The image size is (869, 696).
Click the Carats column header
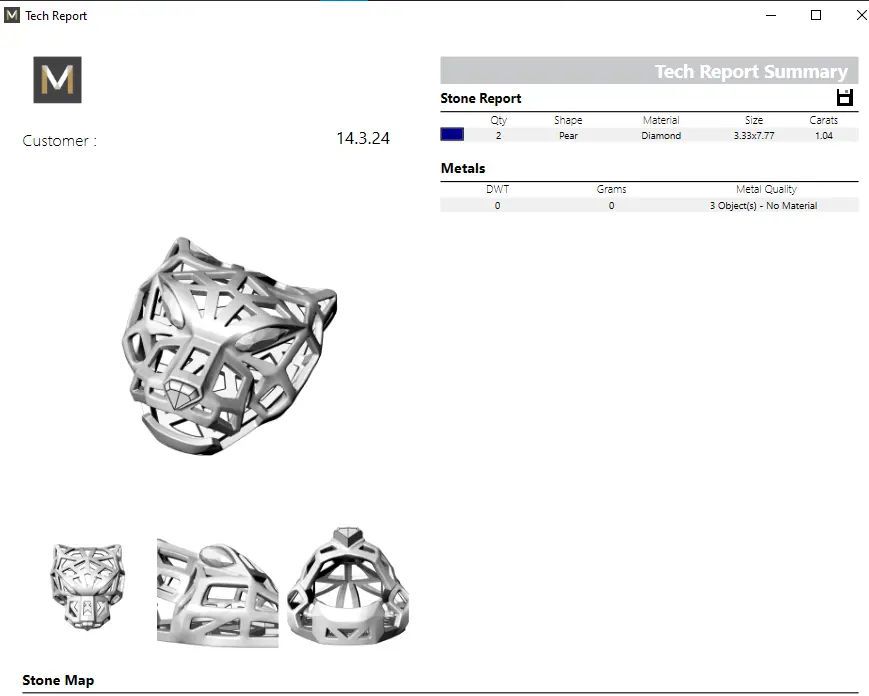tap(823, 120)
